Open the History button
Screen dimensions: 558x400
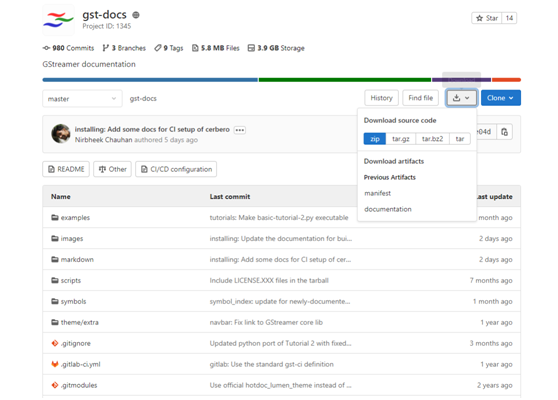coord(381,98)
